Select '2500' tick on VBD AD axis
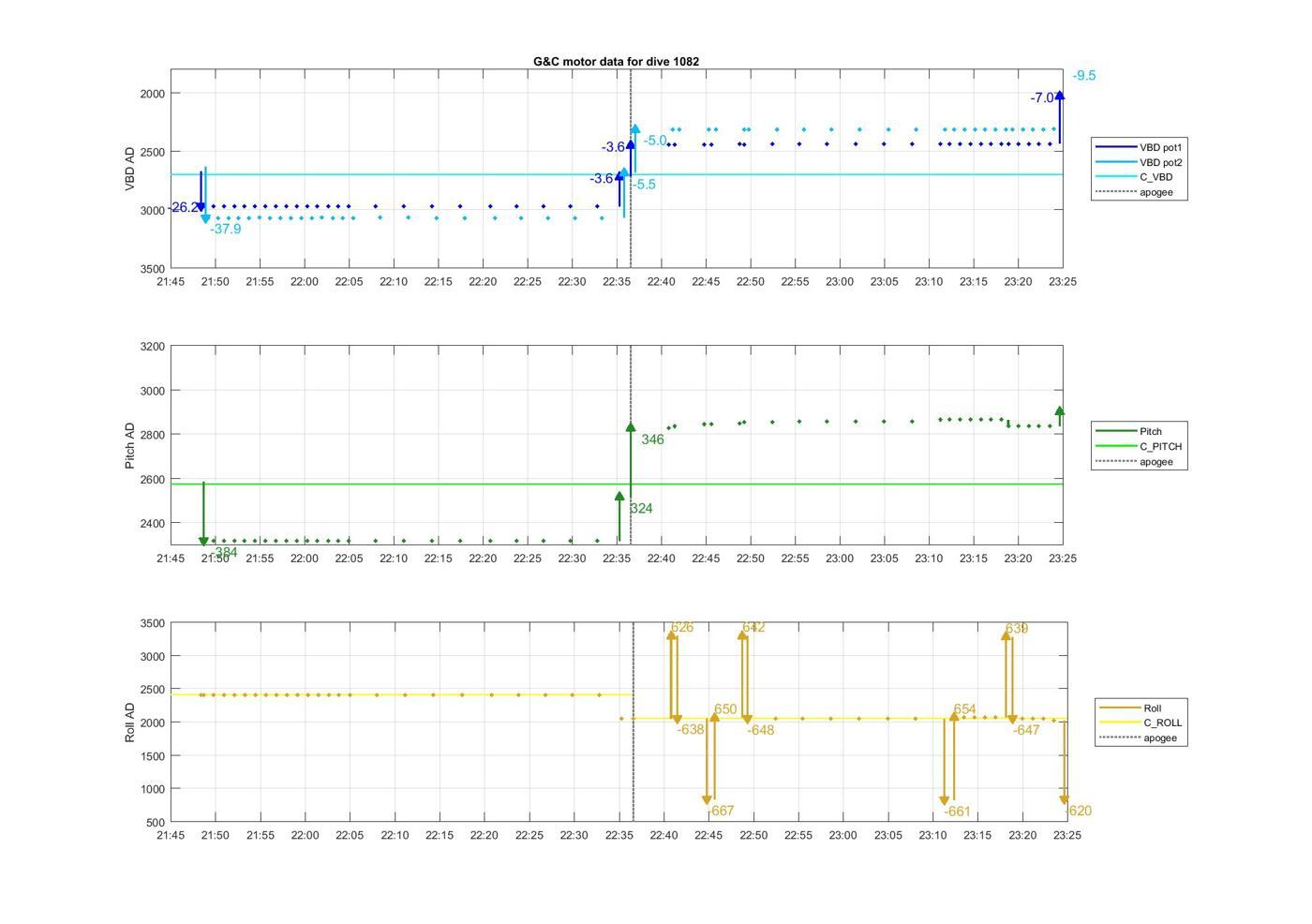The image size is (1312, 924). tap(153, 152)
